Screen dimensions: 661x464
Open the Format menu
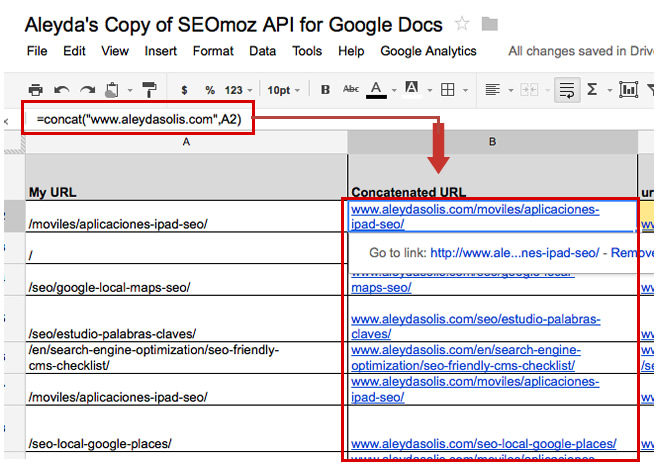[x=213, y=51]
